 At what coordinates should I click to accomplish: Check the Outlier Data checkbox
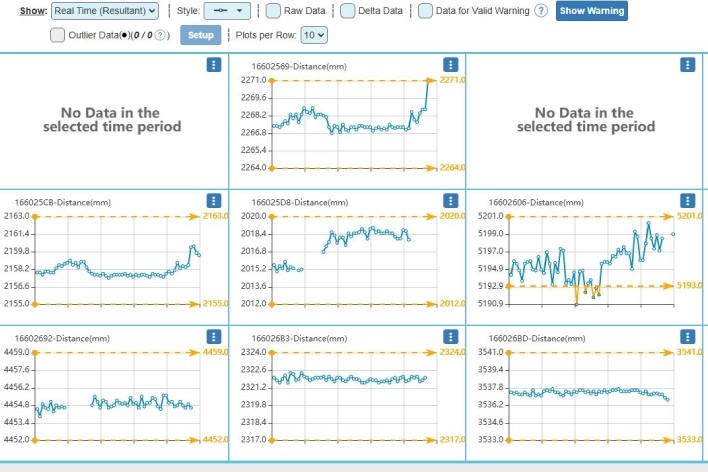58,35
